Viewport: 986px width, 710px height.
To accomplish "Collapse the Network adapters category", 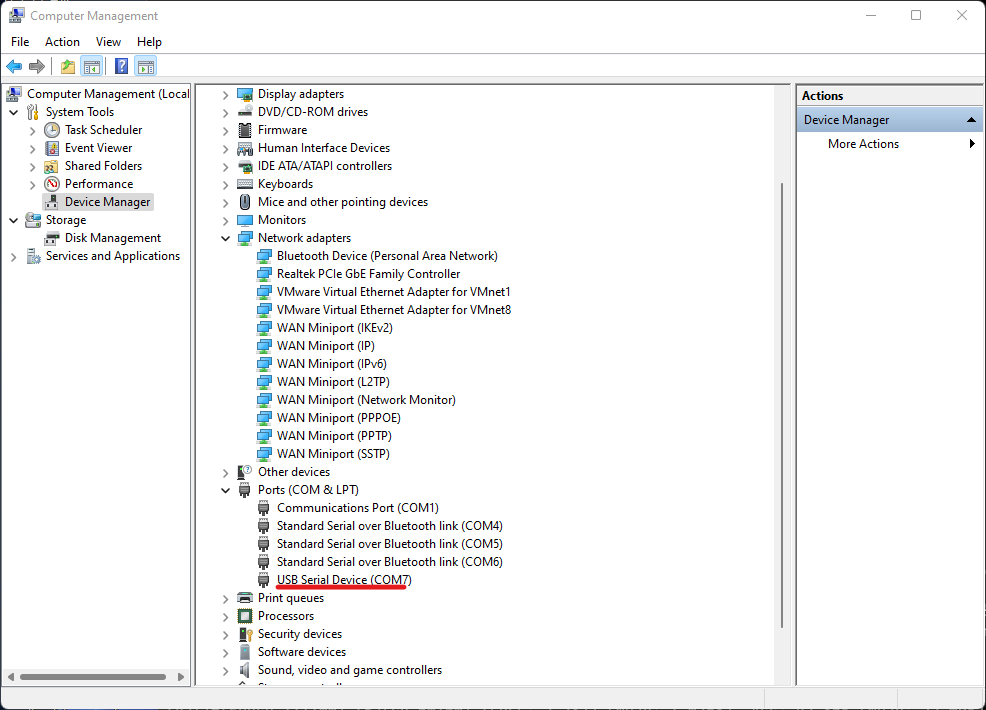I will (225, 238).
